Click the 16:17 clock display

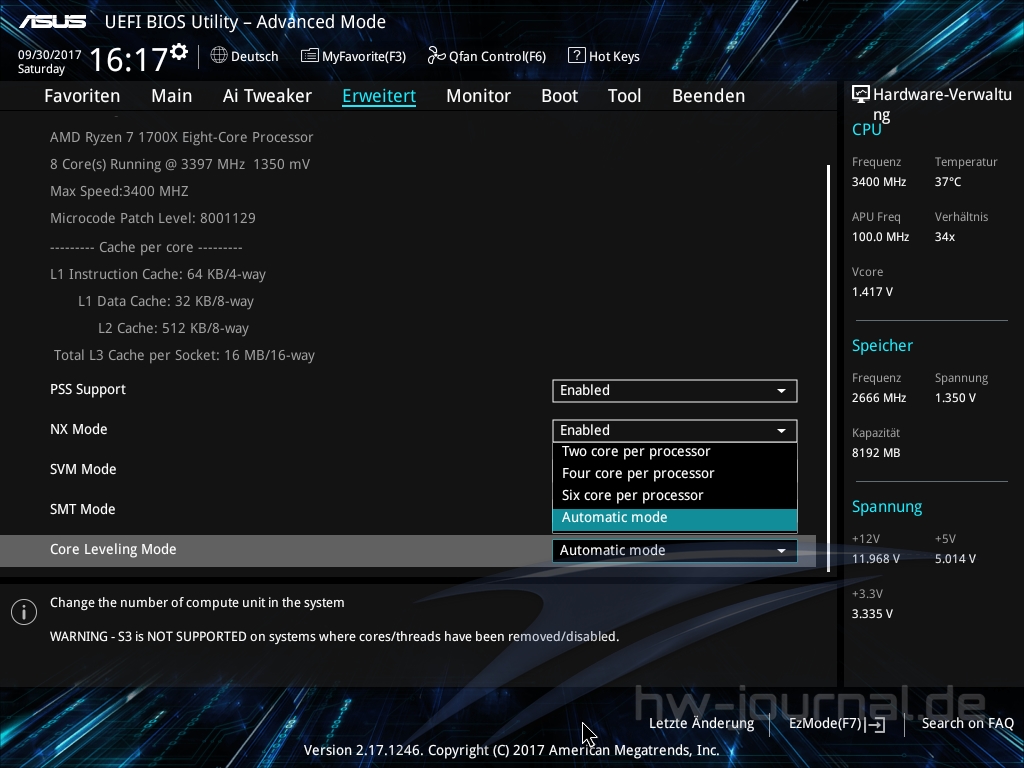128,59
